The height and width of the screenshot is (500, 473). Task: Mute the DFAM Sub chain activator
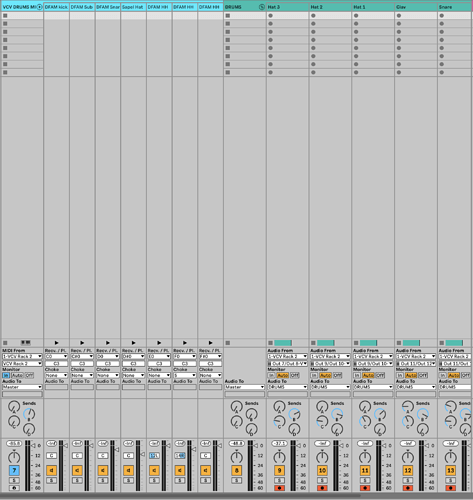tap(77, 471)
